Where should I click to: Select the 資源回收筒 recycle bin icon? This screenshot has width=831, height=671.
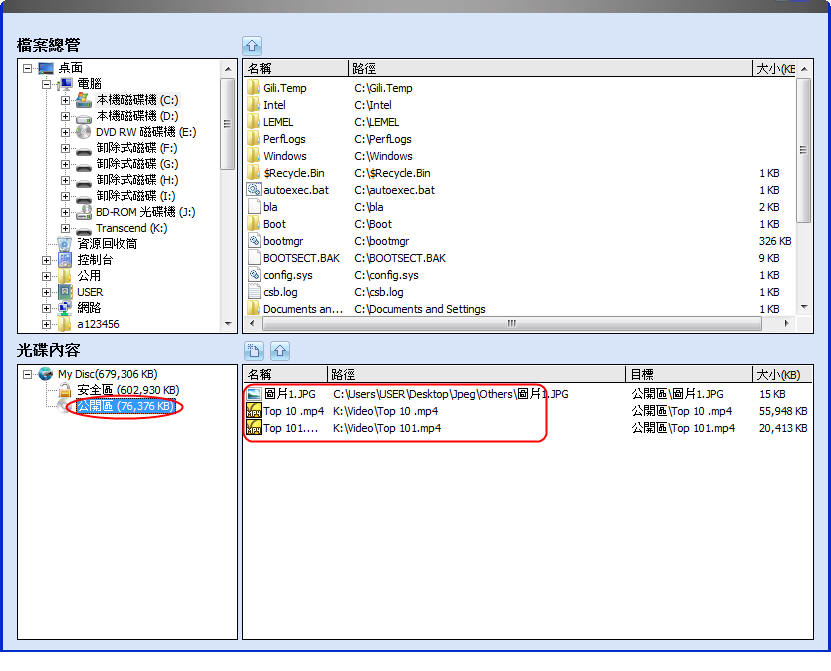(x=65, y=244)
